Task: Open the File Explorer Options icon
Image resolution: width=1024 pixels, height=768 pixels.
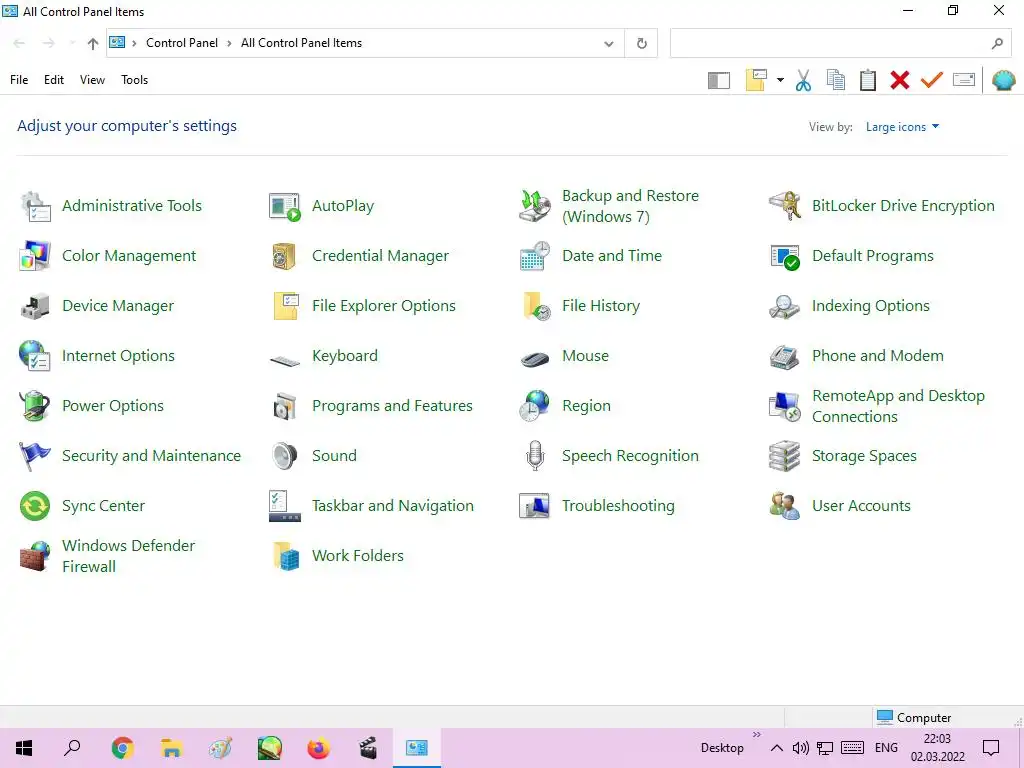Action: point(286,306)
